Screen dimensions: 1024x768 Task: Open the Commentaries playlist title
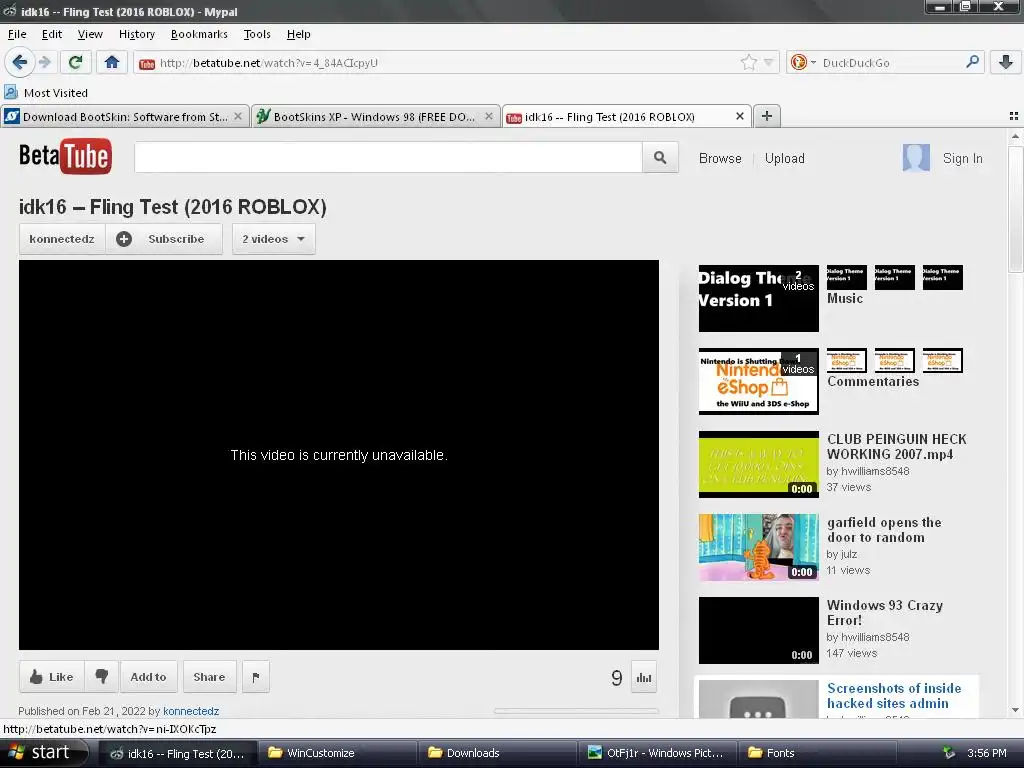click(872, 381)
